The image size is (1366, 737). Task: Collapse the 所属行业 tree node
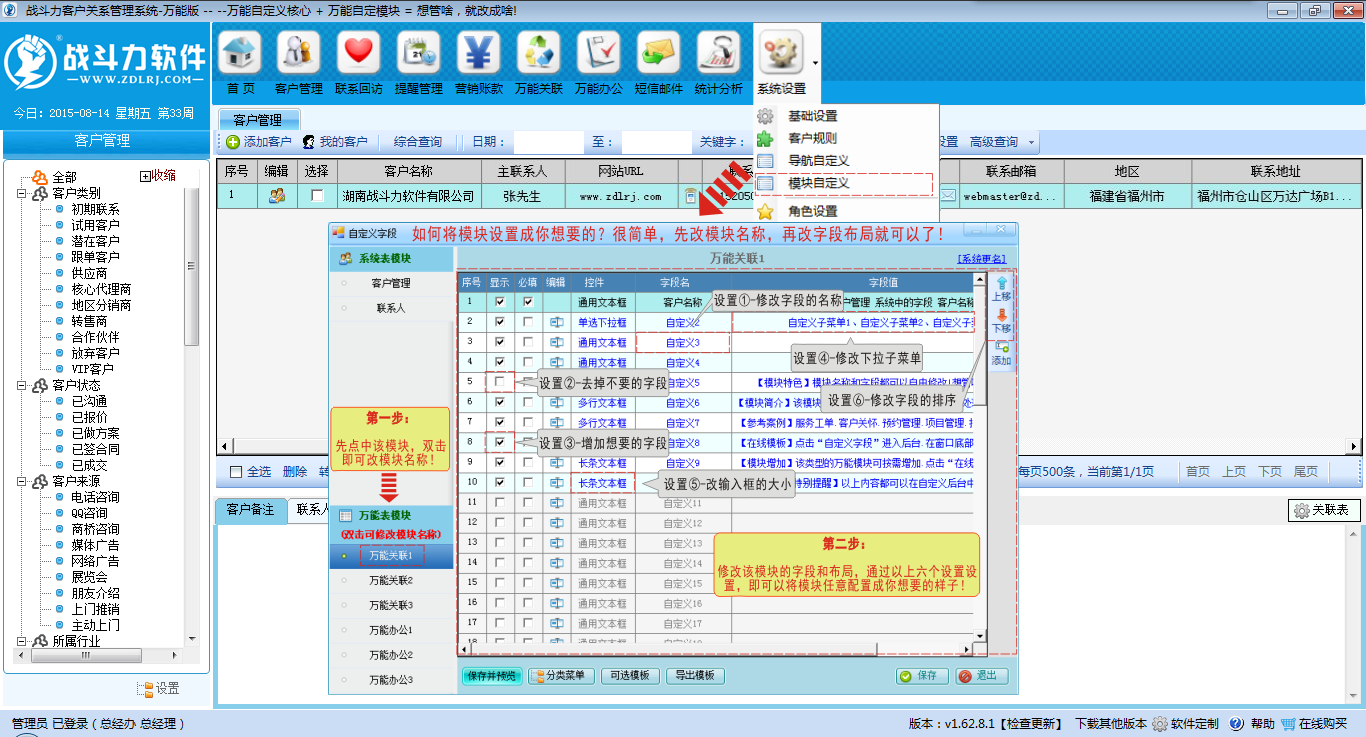21,641
